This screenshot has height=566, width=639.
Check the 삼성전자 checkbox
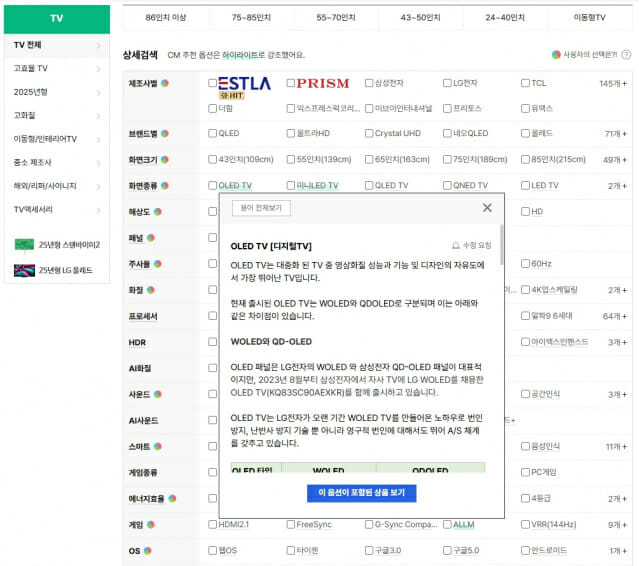coord(369,83)
